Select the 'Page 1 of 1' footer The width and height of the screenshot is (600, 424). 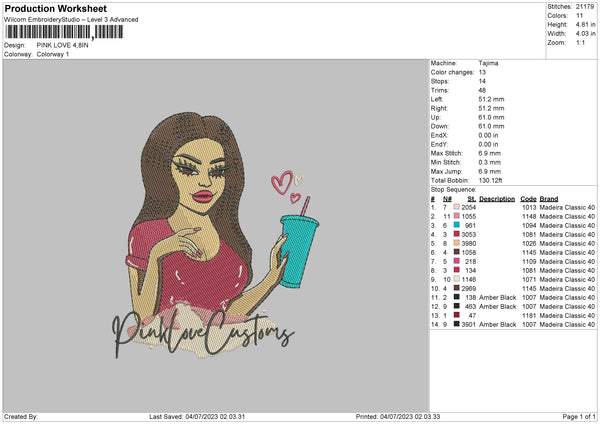coord(579,416)
